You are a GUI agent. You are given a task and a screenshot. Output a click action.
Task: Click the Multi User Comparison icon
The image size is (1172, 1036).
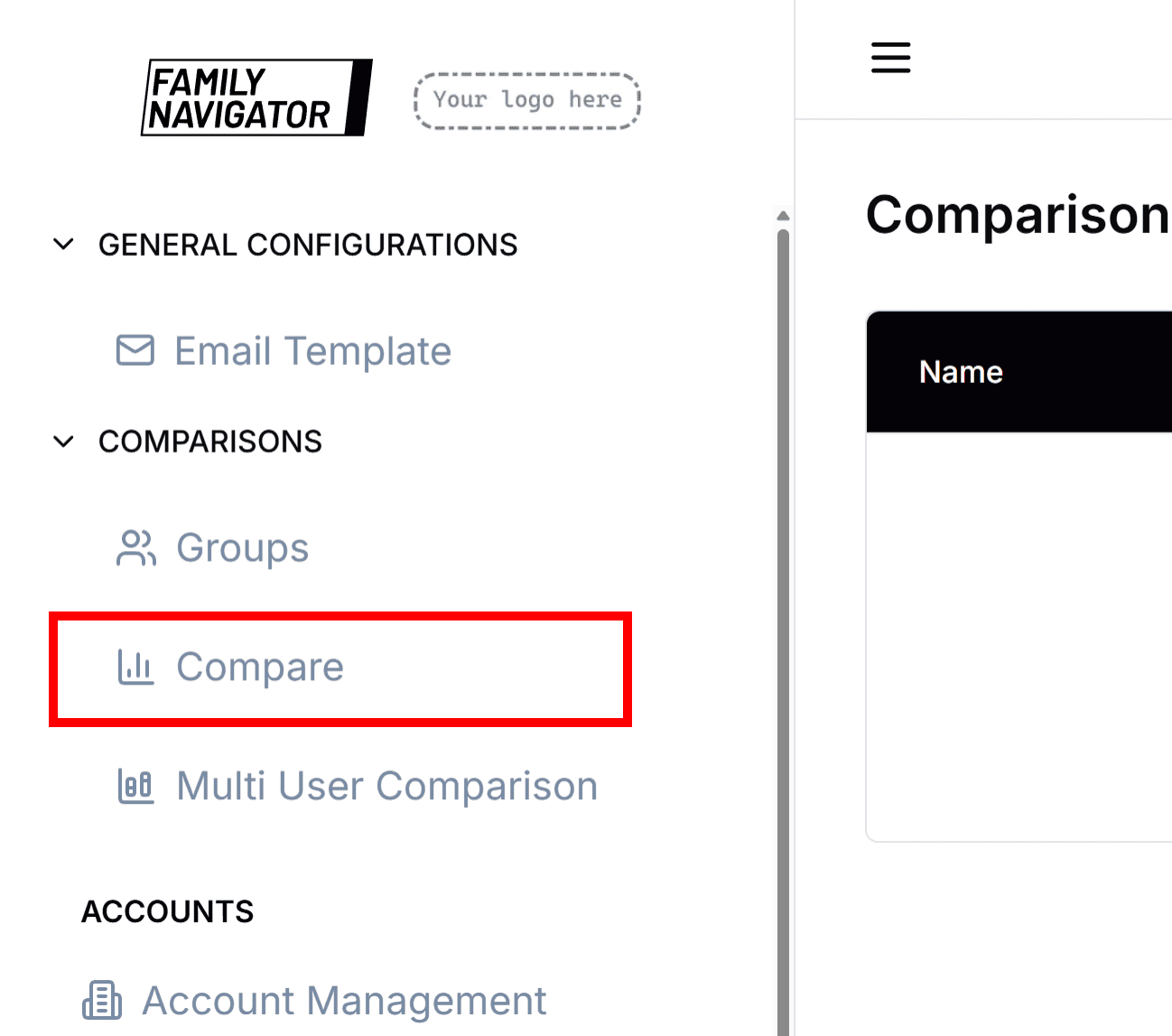(x=135, y=786)
